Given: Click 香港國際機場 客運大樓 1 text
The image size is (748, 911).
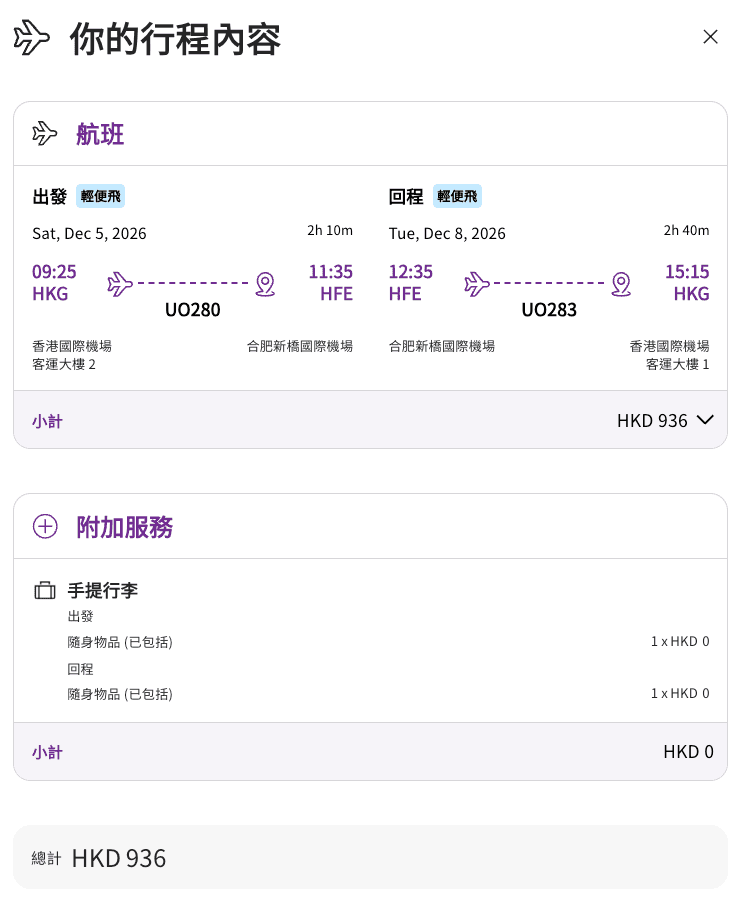Looking at the screenshot, I should [x=670, y=355].
